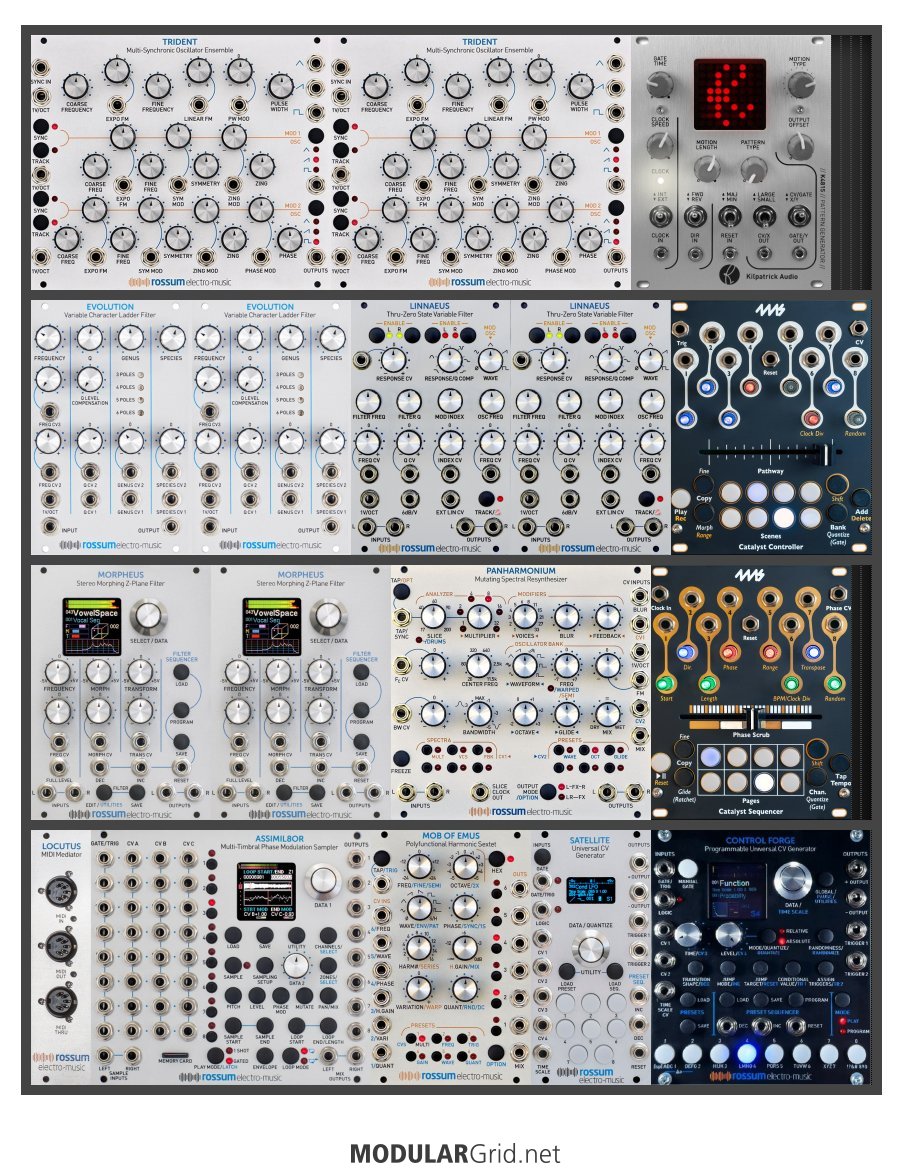Image resolution: width=912 pixels, height=1175 pixels.
Task: Toggle the Mob of Emus Hex button
Action: point(495,858)
